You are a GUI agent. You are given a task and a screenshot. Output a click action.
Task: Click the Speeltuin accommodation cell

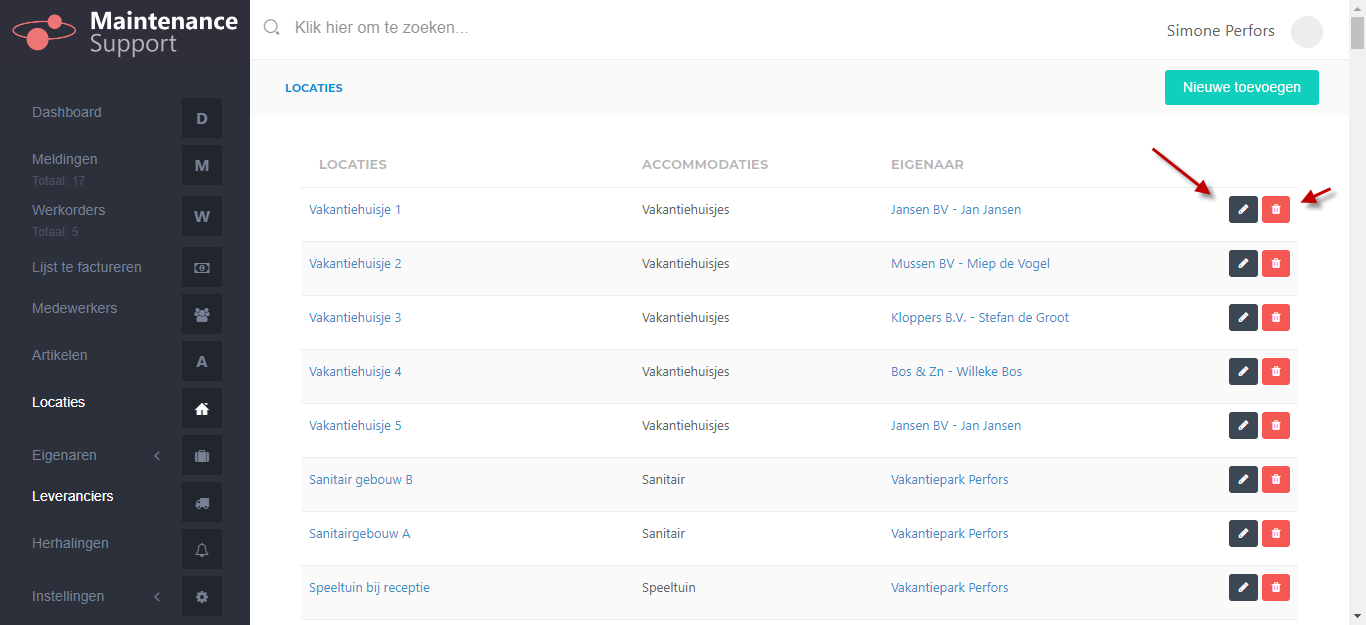[669, 588]
